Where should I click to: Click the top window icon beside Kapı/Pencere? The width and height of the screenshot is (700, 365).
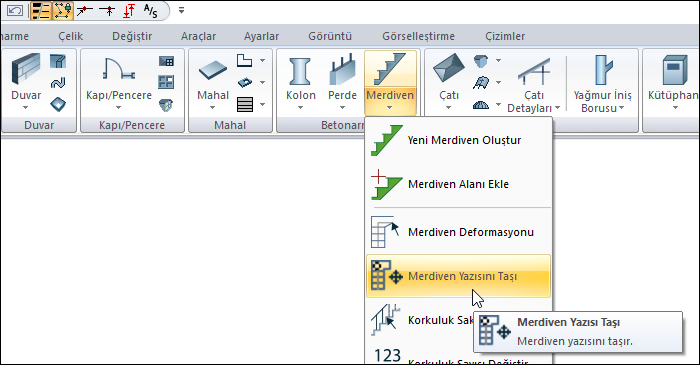tap(167, 61)
